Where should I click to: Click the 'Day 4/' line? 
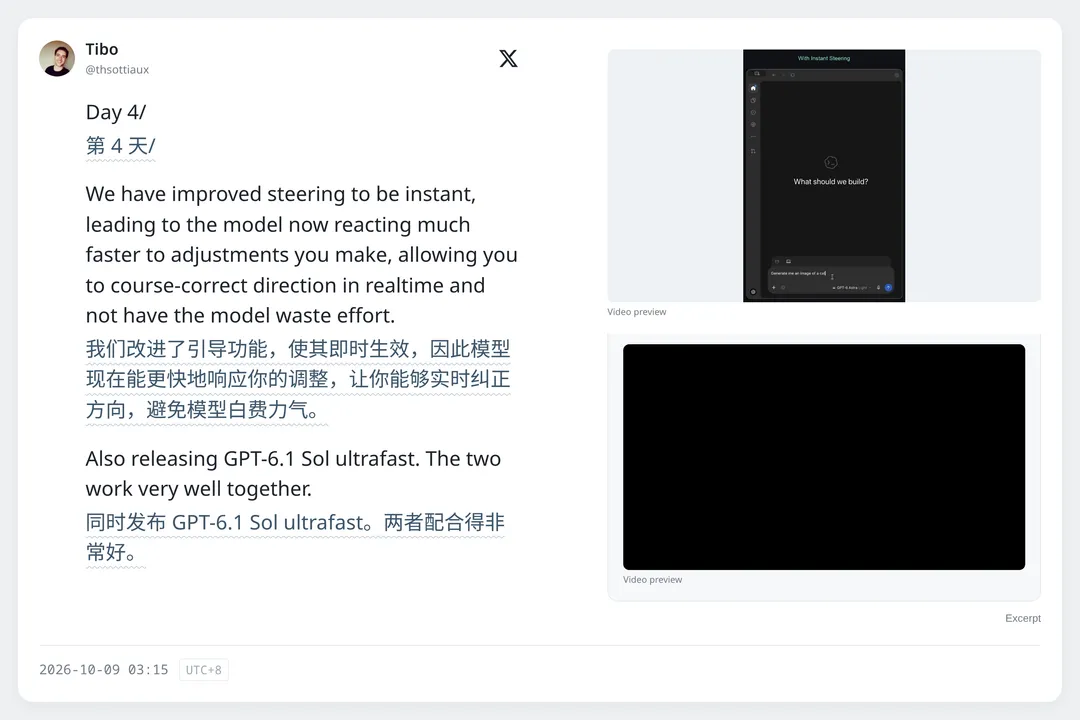coord(116,112)
